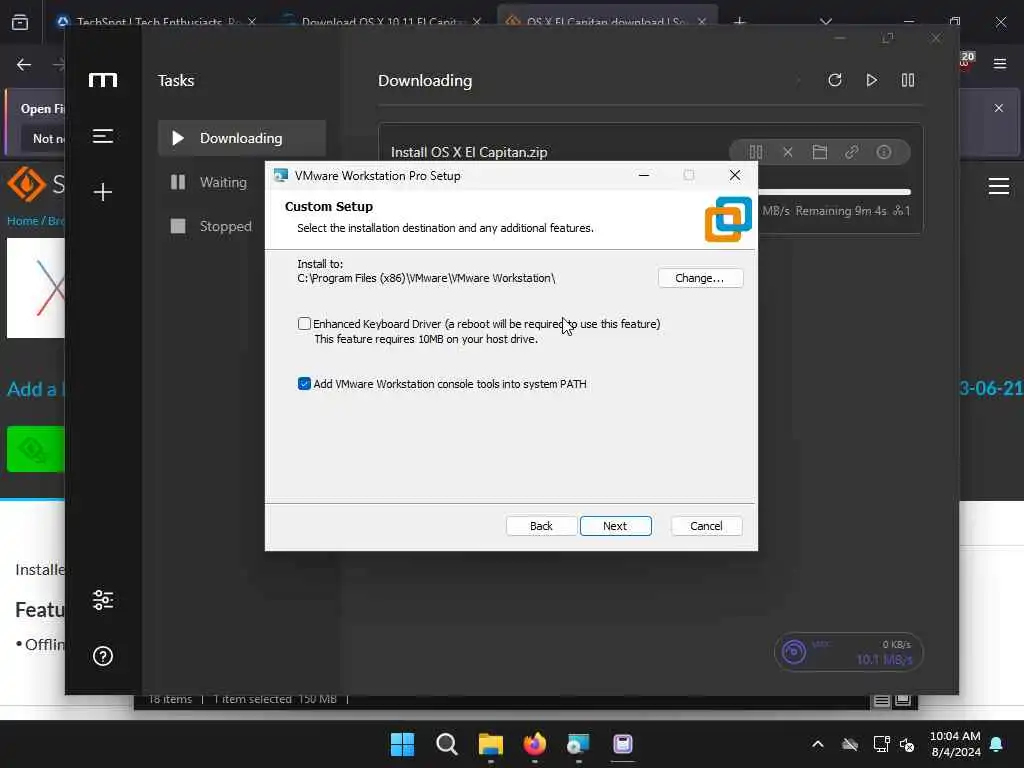
Task: Open the download manager taskbar icon
Action: 623,744
